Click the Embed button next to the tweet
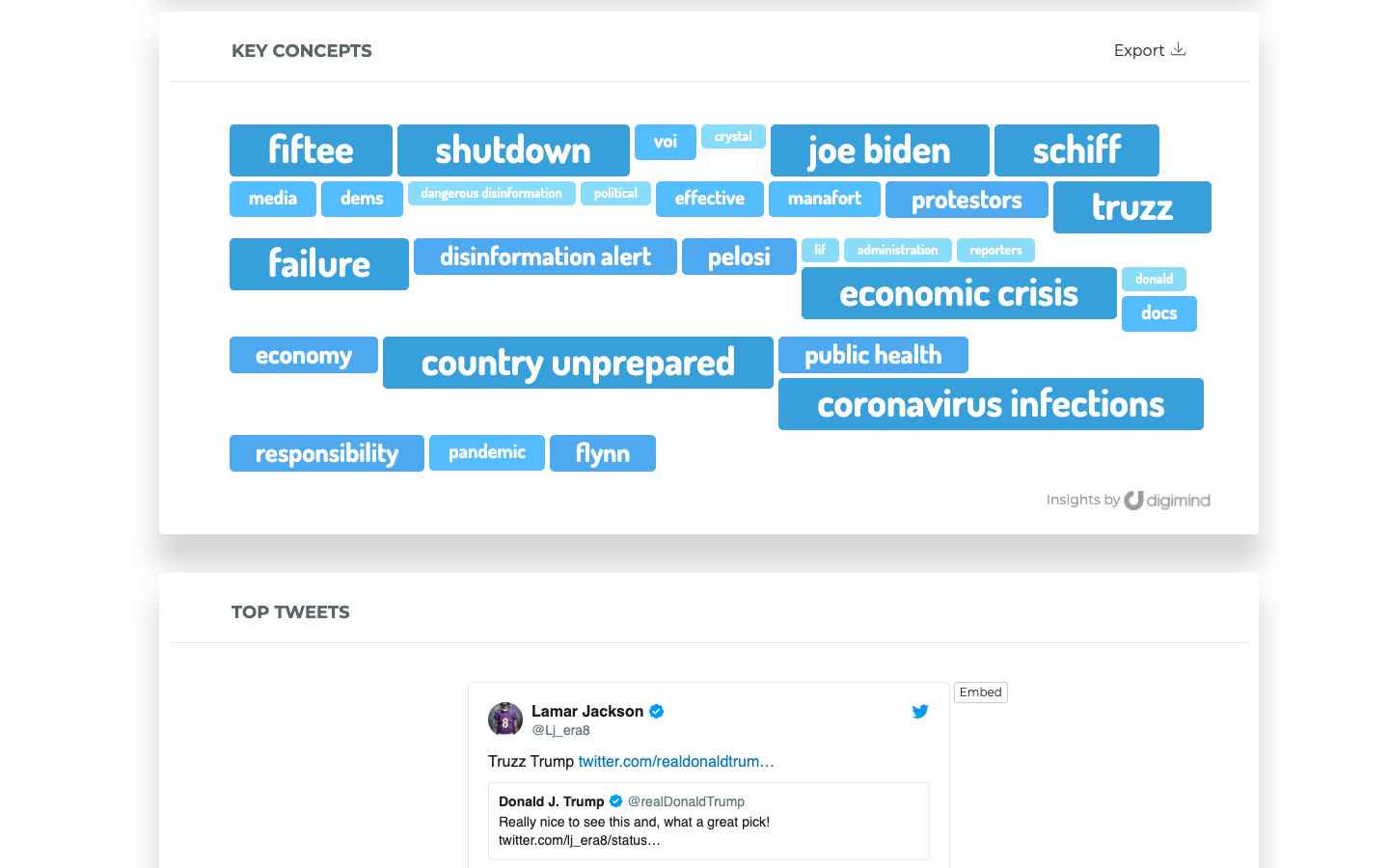This screenshot has width=1389, height=868. point(980,692)
